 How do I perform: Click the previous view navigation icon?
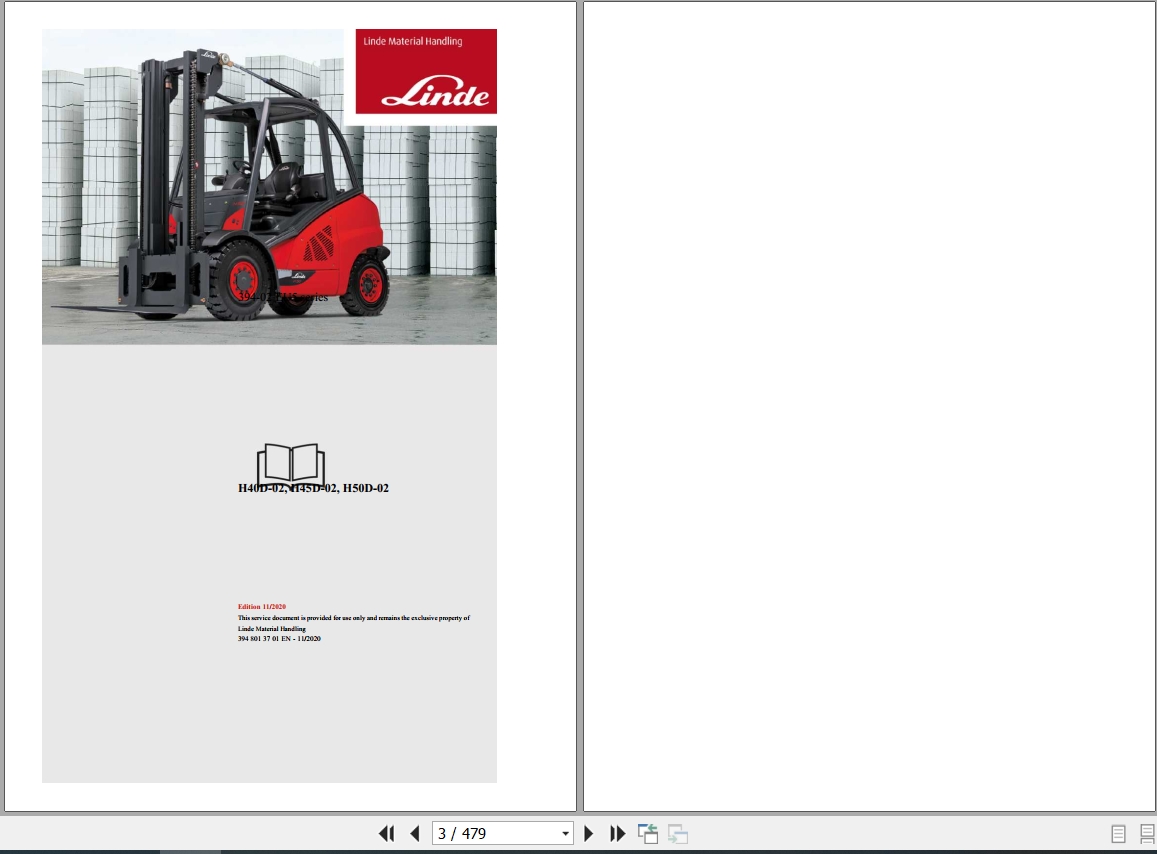coord(648,833)
